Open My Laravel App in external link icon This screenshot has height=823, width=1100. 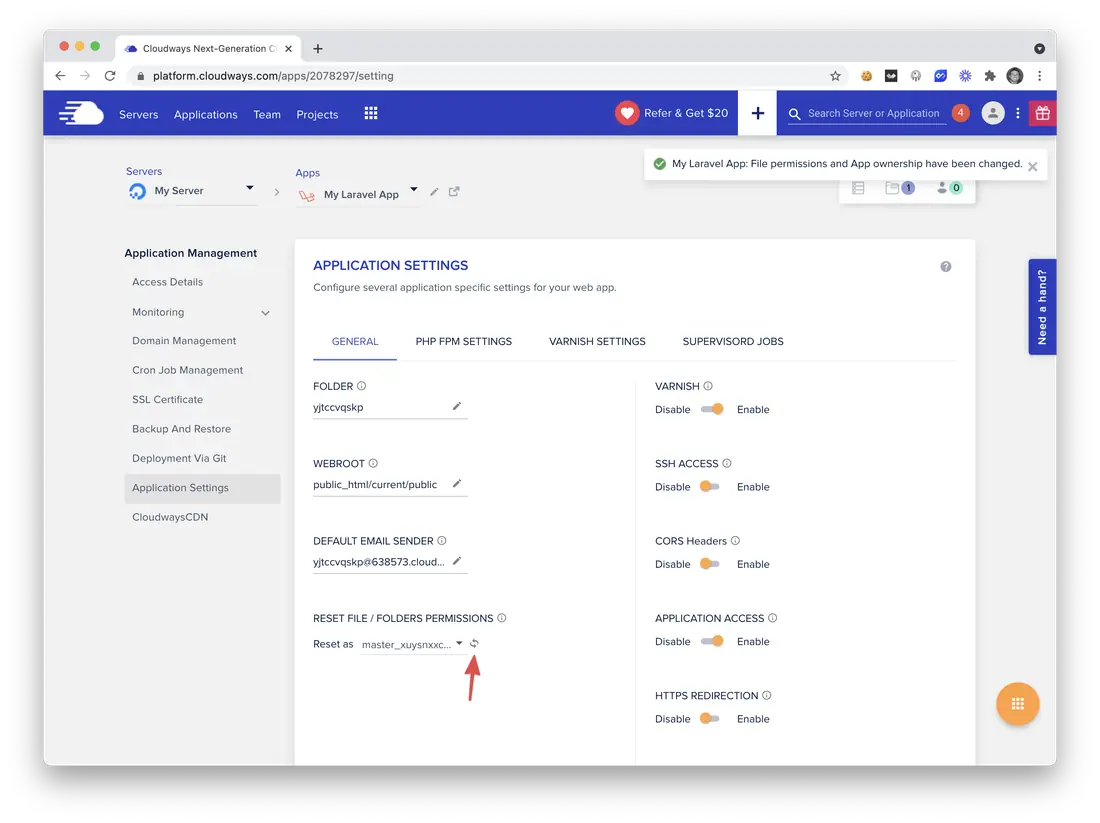454,192
